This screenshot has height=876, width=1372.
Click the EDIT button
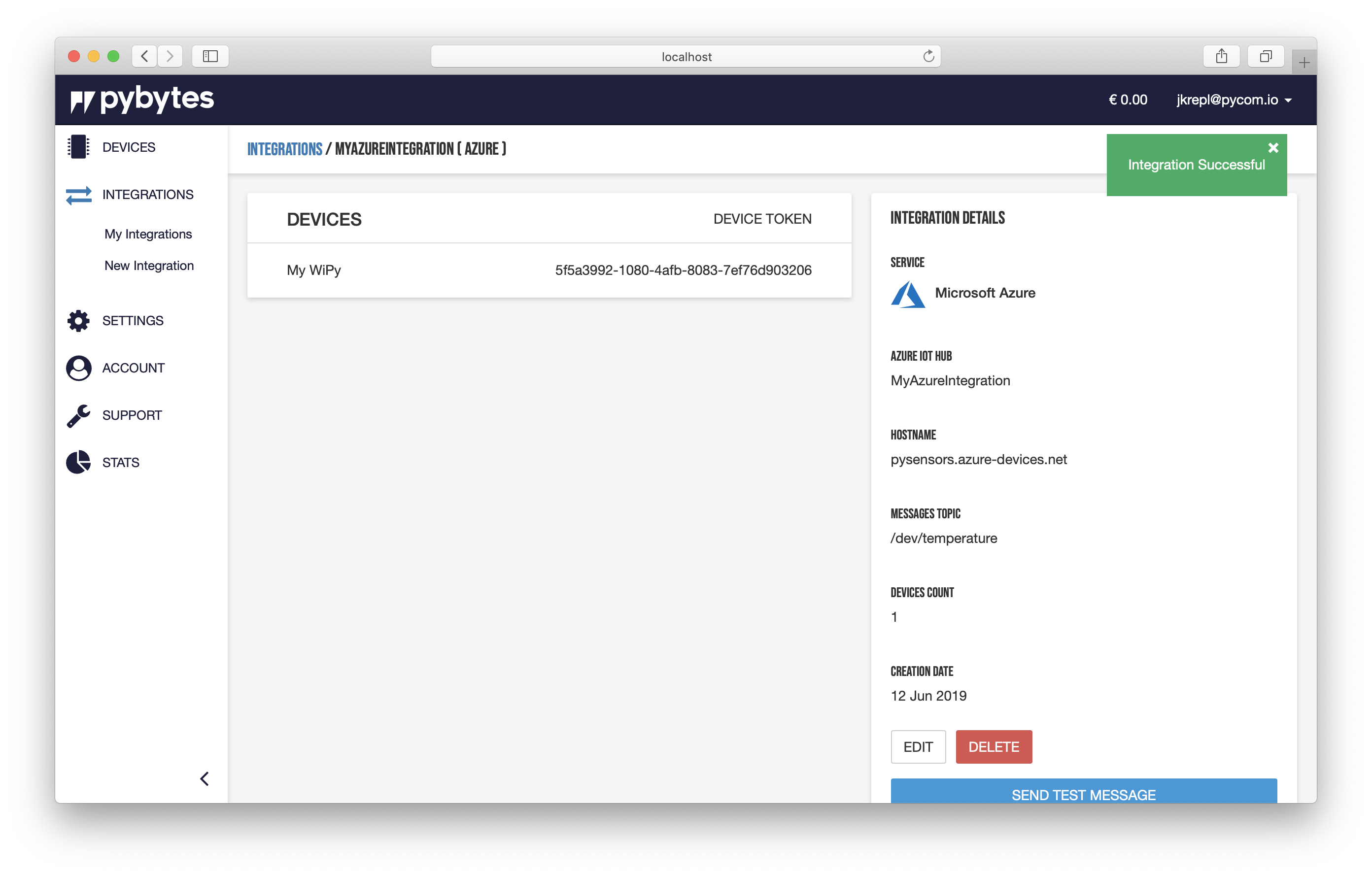point(918,747)
